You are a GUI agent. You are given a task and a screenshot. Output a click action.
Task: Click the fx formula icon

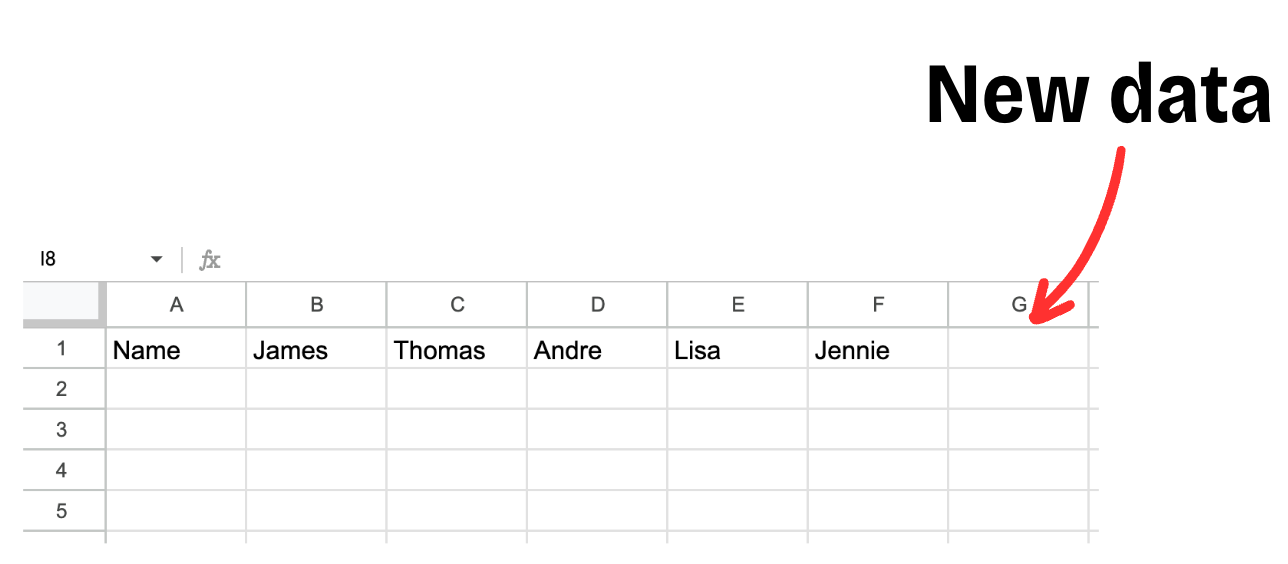pyautogui.click(x=209, y=260)
